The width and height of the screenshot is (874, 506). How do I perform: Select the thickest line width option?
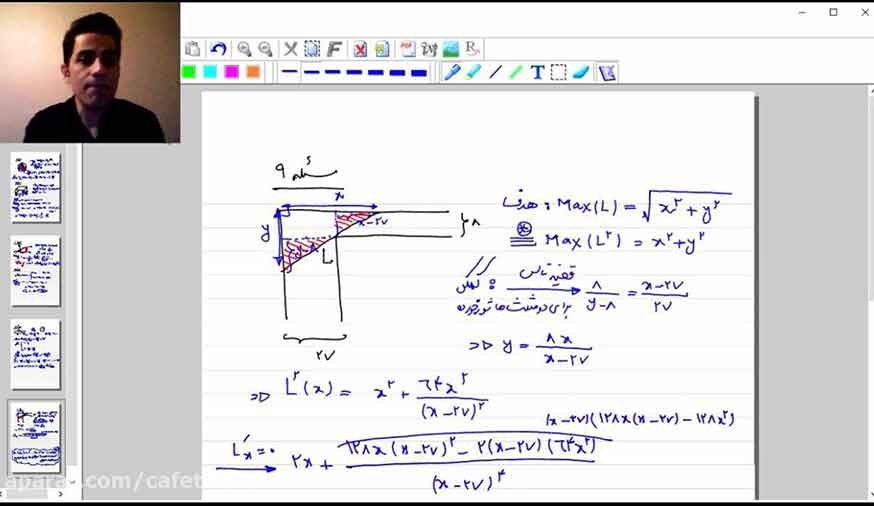tap(419, 72)
